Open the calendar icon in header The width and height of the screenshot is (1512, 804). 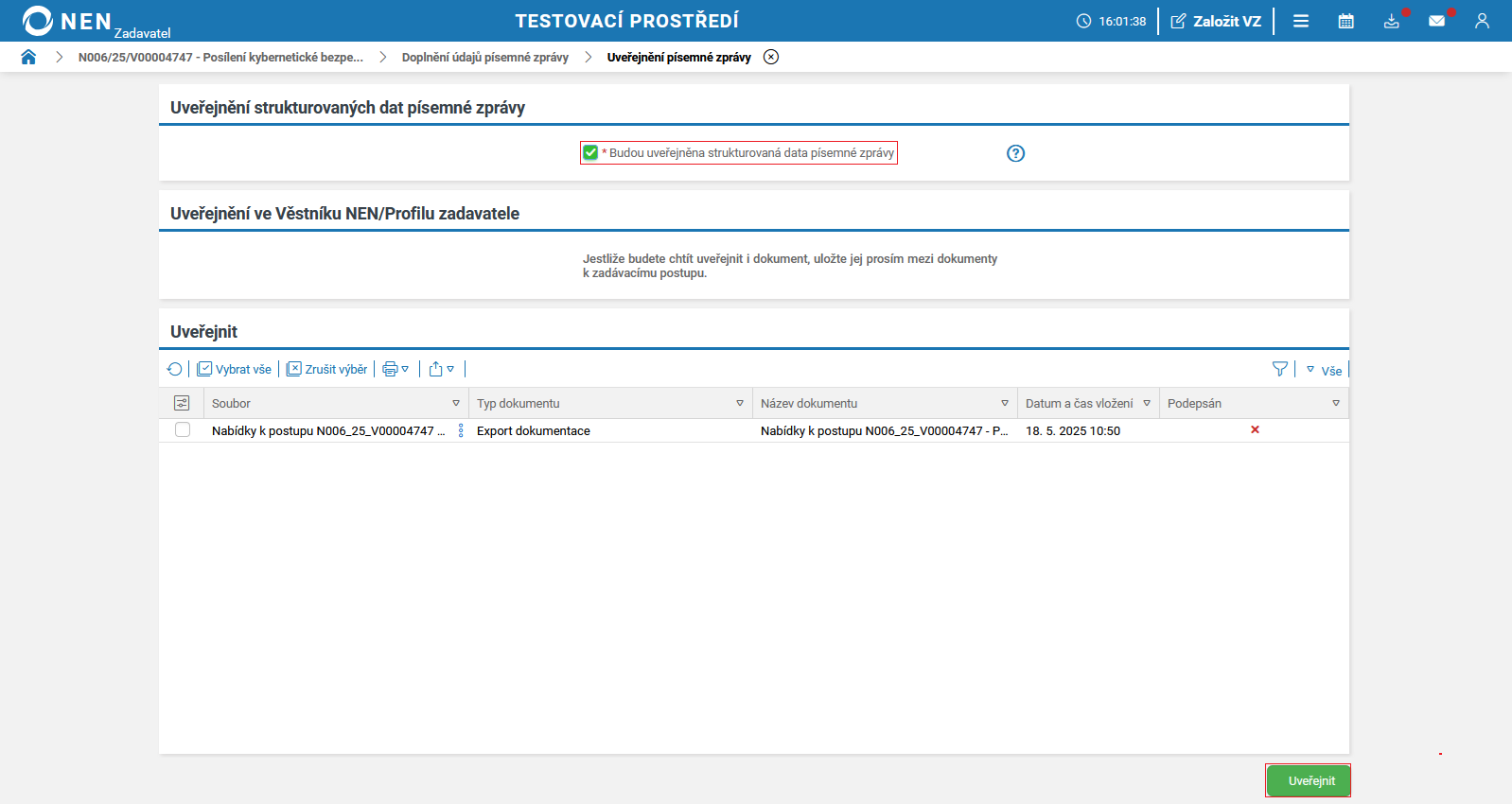1345,21
